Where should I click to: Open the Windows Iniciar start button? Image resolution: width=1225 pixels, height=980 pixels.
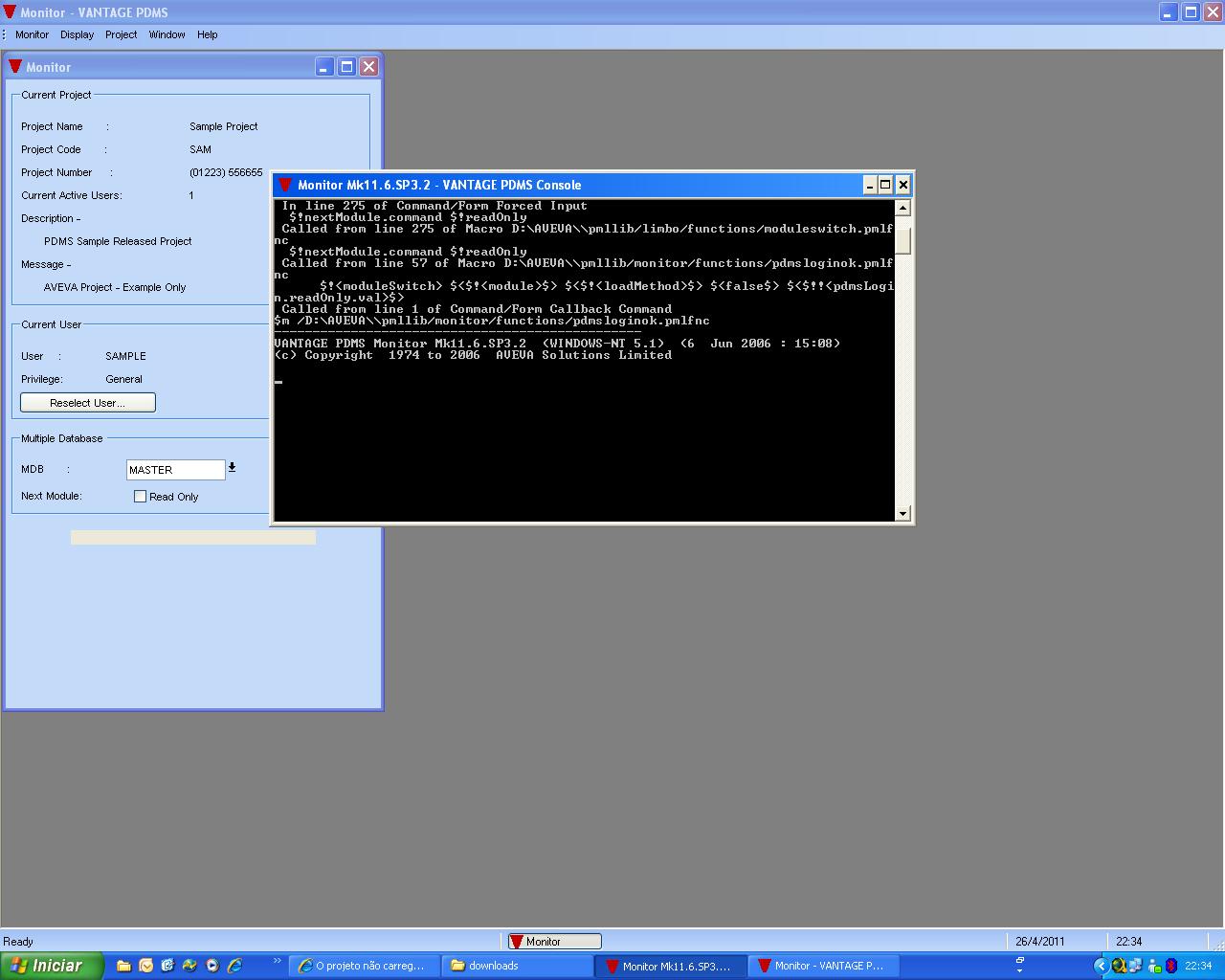tap(52, 966)
